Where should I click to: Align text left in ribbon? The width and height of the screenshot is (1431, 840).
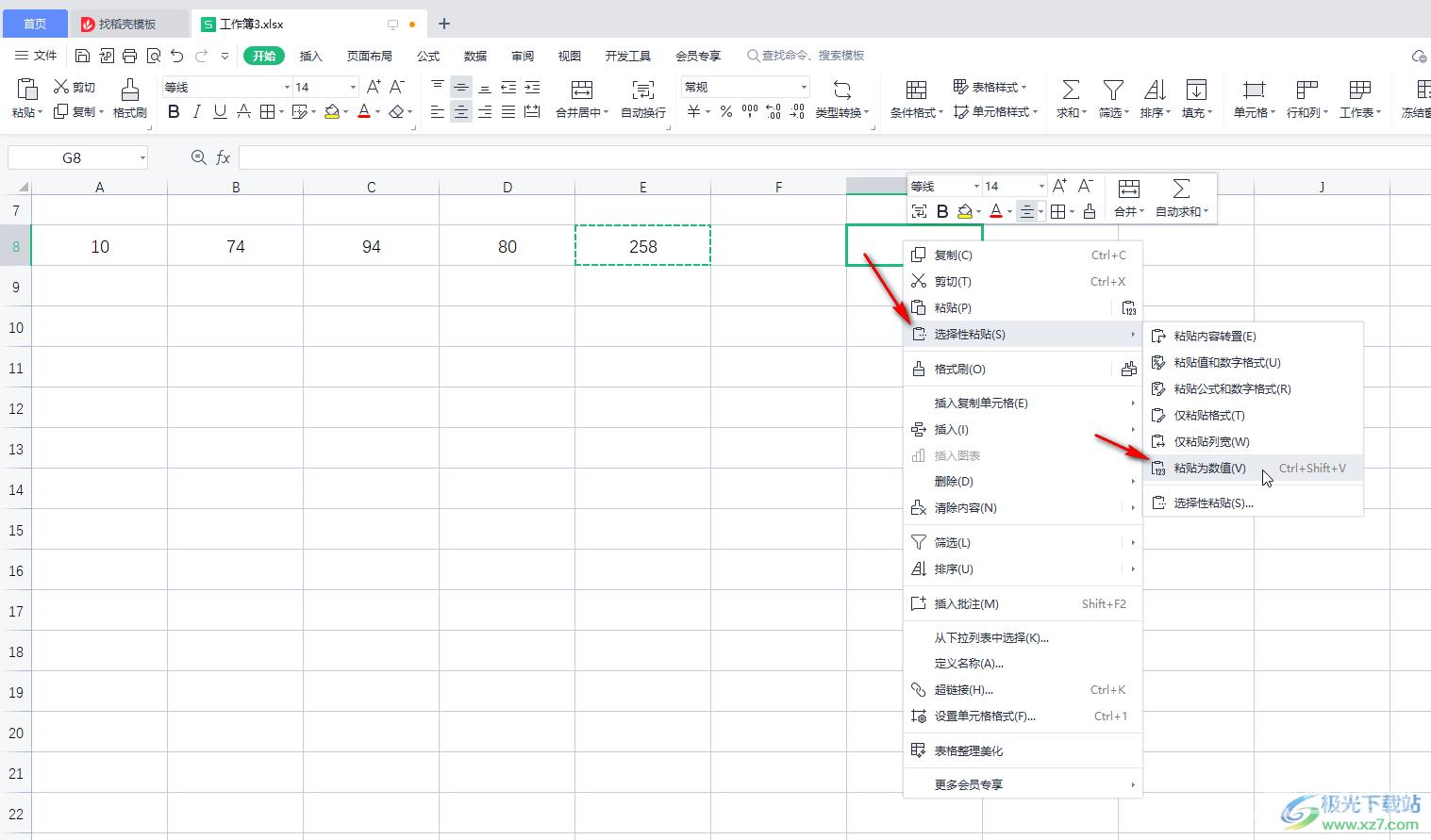[437, 112]
